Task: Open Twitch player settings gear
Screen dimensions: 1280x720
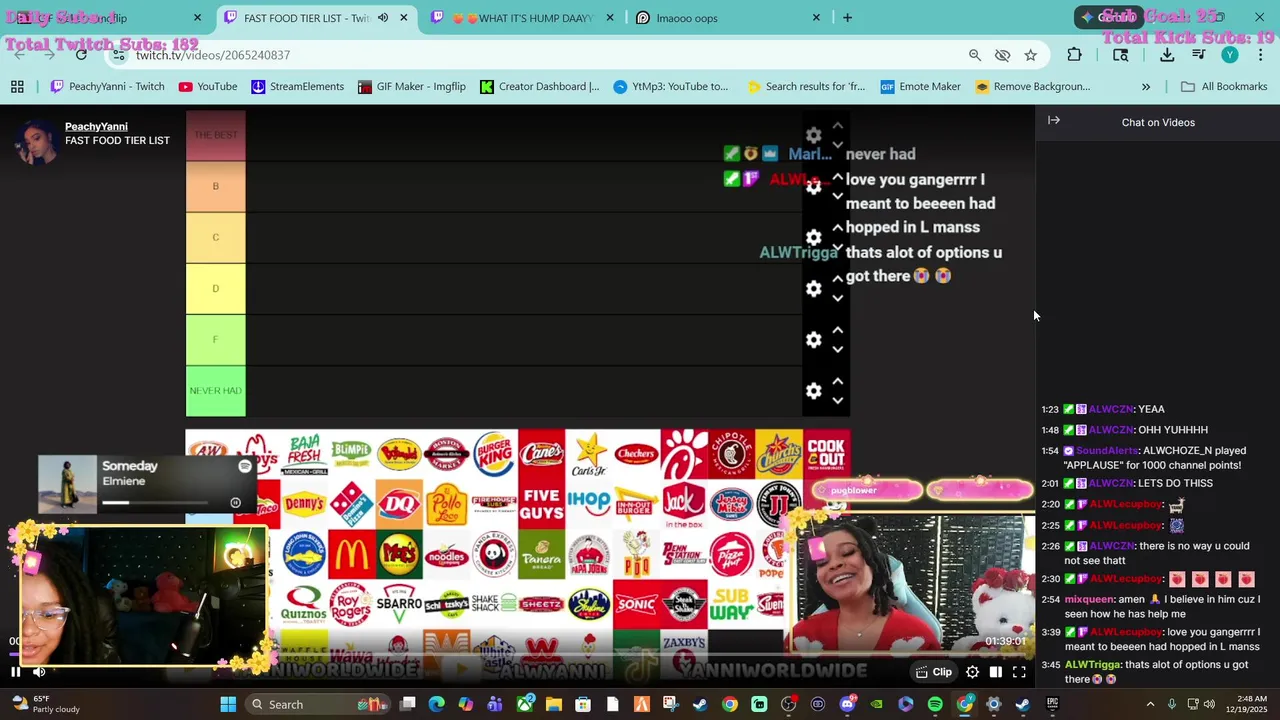Action: click(972, 672)
